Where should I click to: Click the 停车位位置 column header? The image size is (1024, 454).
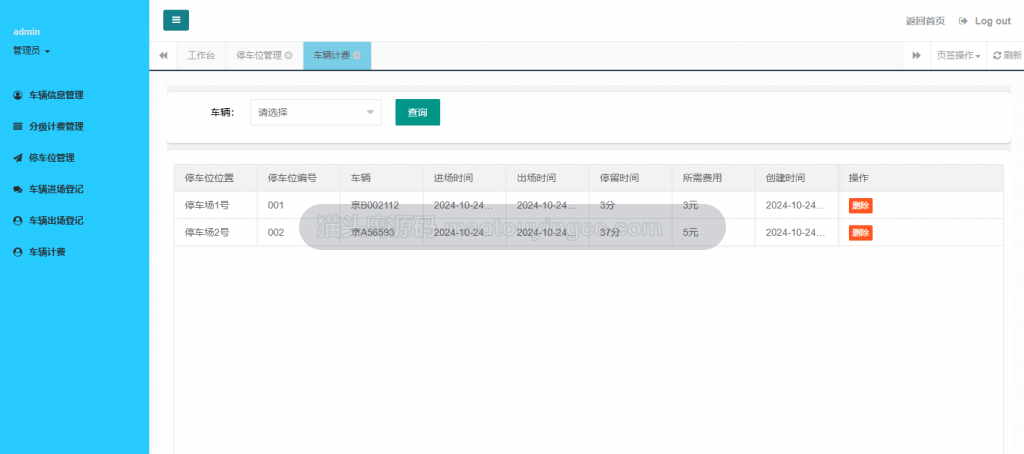(216, 178)
